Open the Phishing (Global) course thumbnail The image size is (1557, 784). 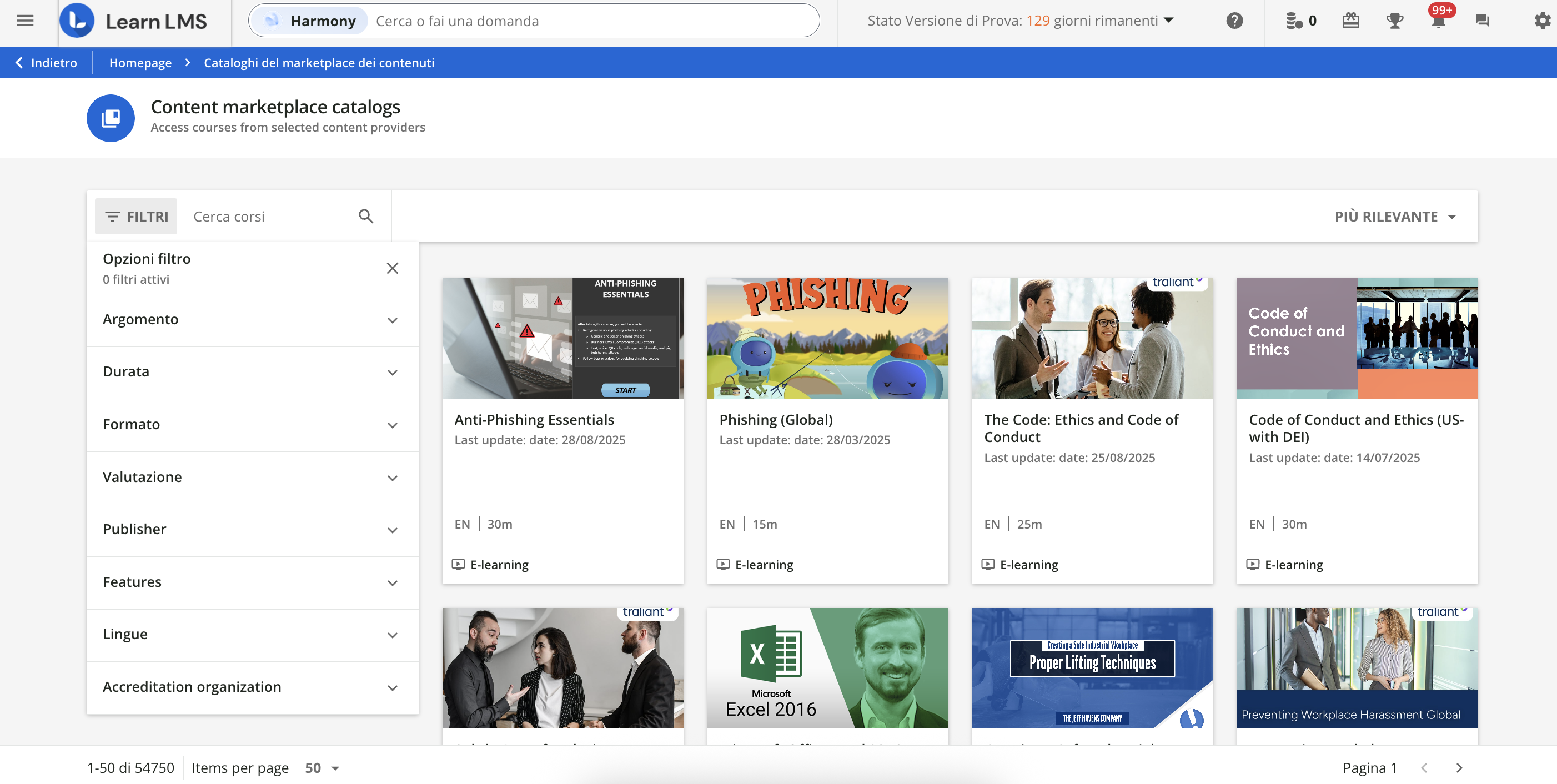pyautogui.click(x=827, y=338)
